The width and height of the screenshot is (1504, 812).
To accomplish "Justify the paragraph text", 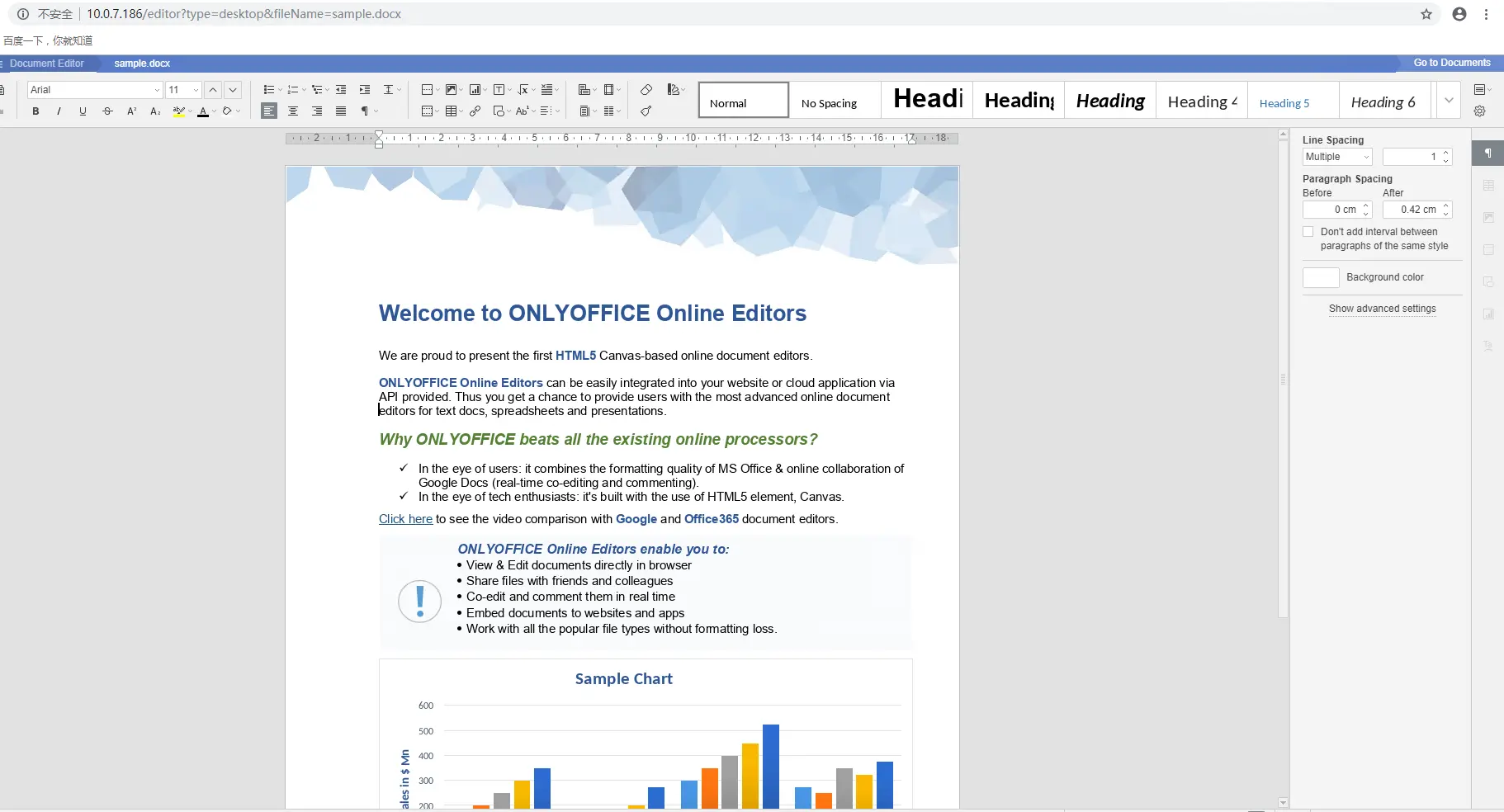I will click(x=341, y=111).
